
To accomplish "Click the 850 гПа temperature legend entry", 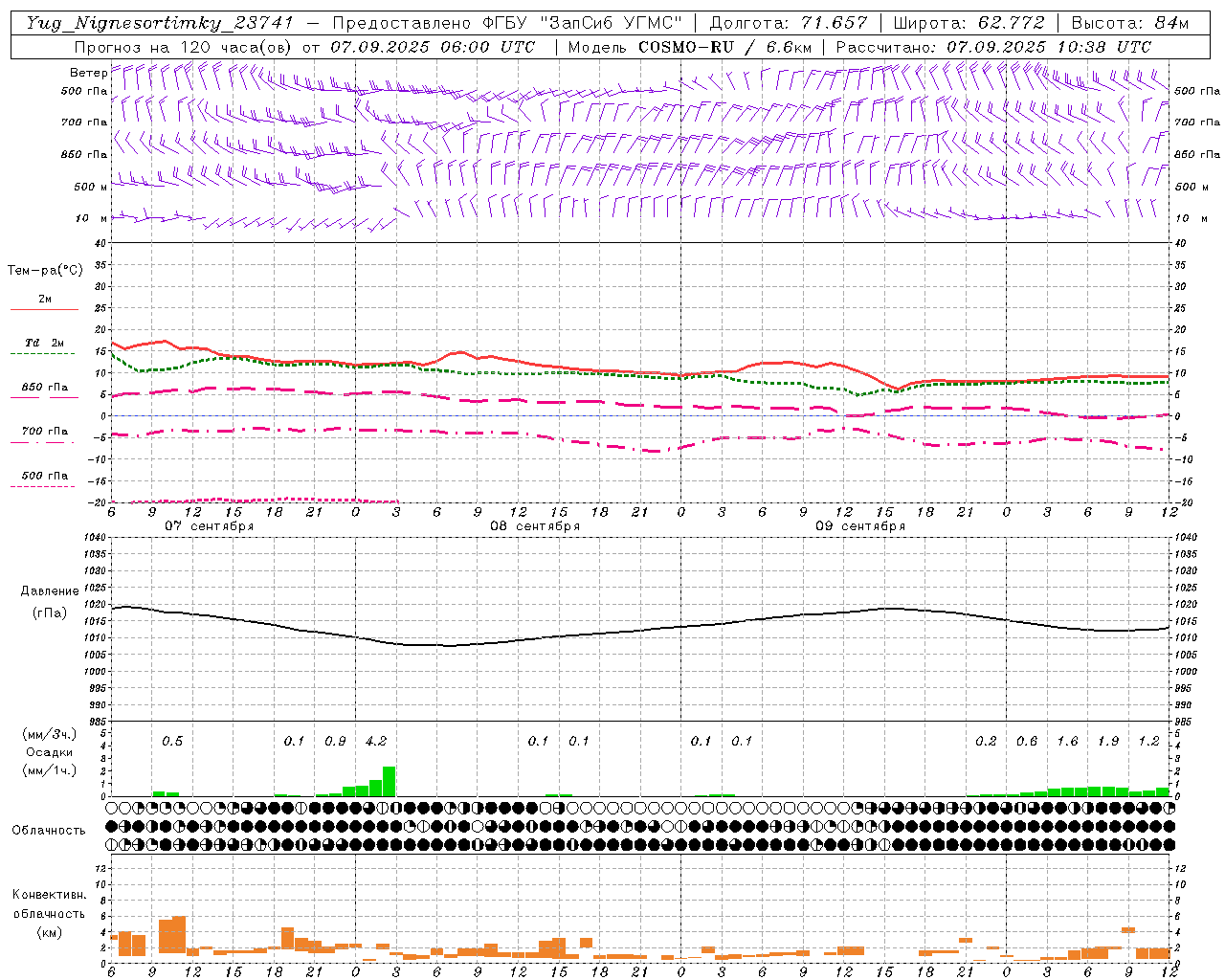I will (x=45, y=388).
